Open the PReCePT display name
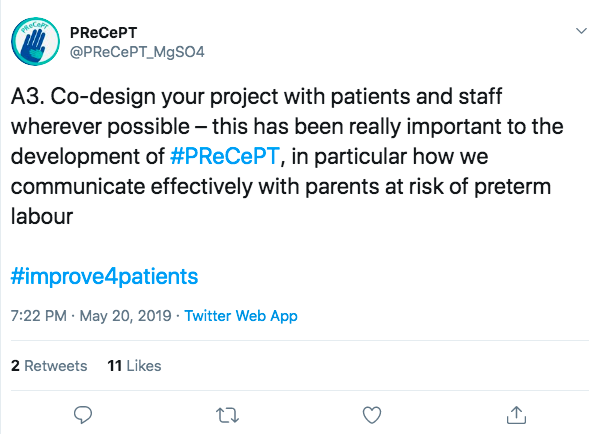Image resolution: width=596 pixels, height=434 pixels. pyautogui.click(x=103, y=33)
